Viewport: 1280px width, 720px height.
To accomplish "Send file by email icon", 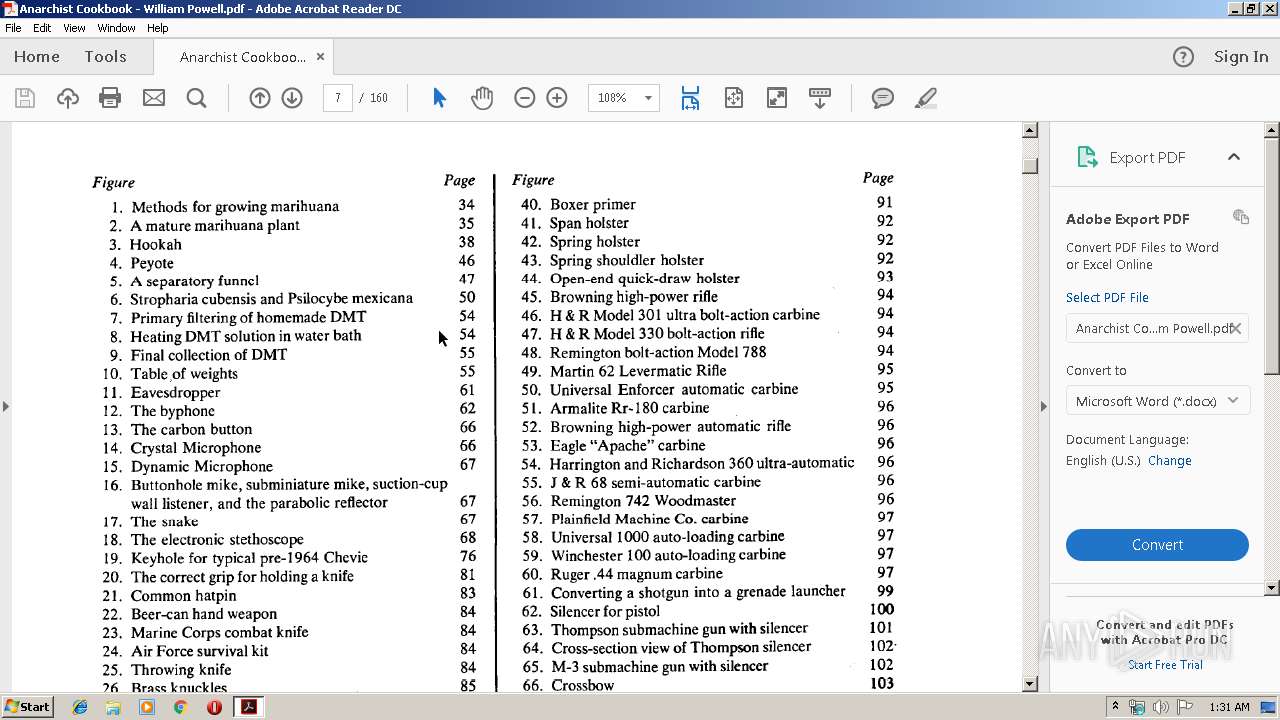I will pos(154,98).
